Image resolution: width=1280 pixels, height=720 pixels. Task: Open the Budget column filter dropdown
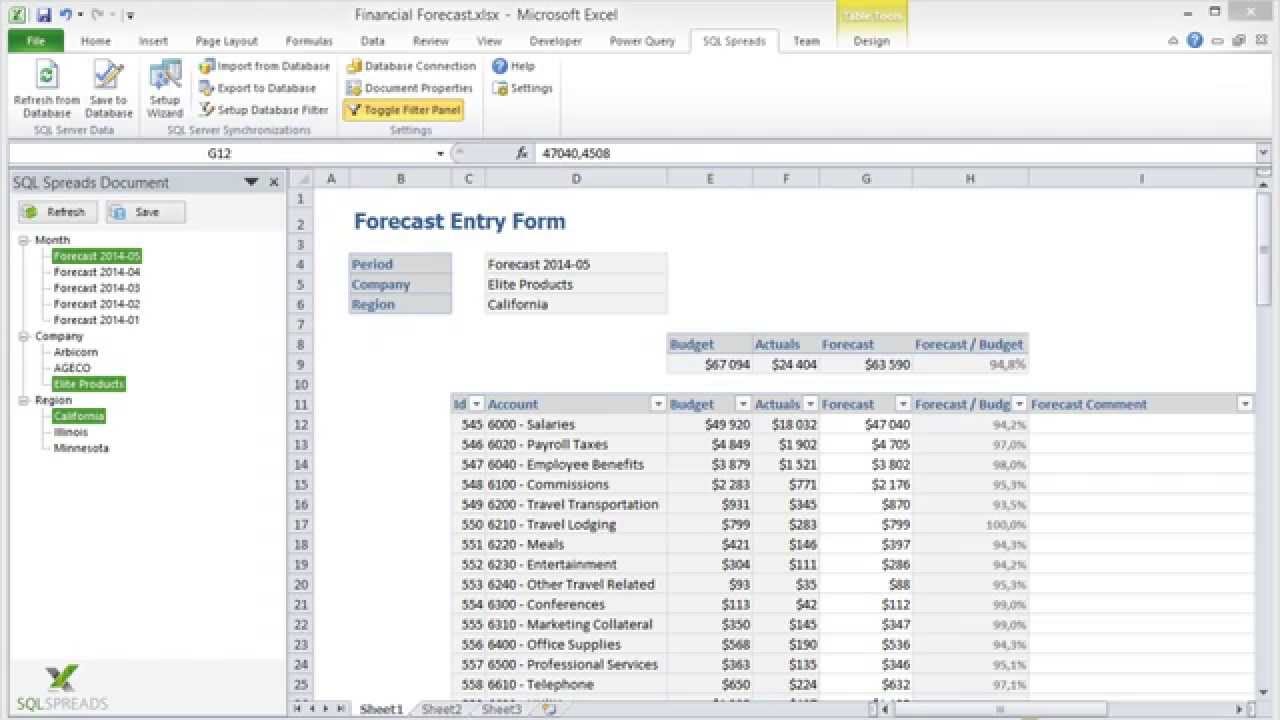point(743,404)
